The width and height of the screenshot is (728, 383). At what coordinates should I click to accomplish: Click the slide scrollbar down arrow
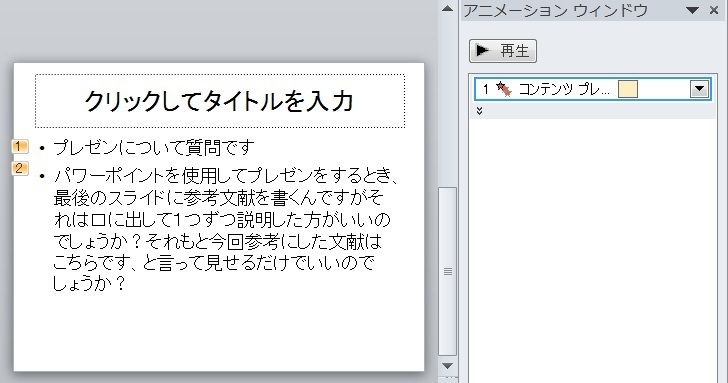(x=448, y=366)
